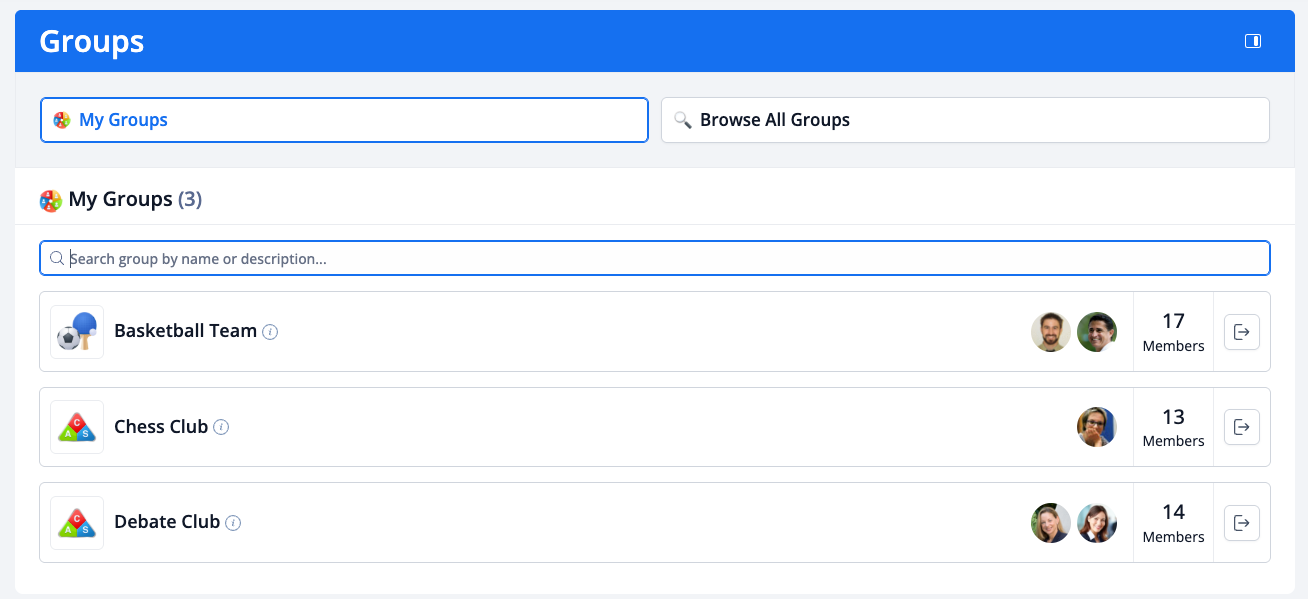
Task: Click the Debate Club group logo
Action: [77, 523]
